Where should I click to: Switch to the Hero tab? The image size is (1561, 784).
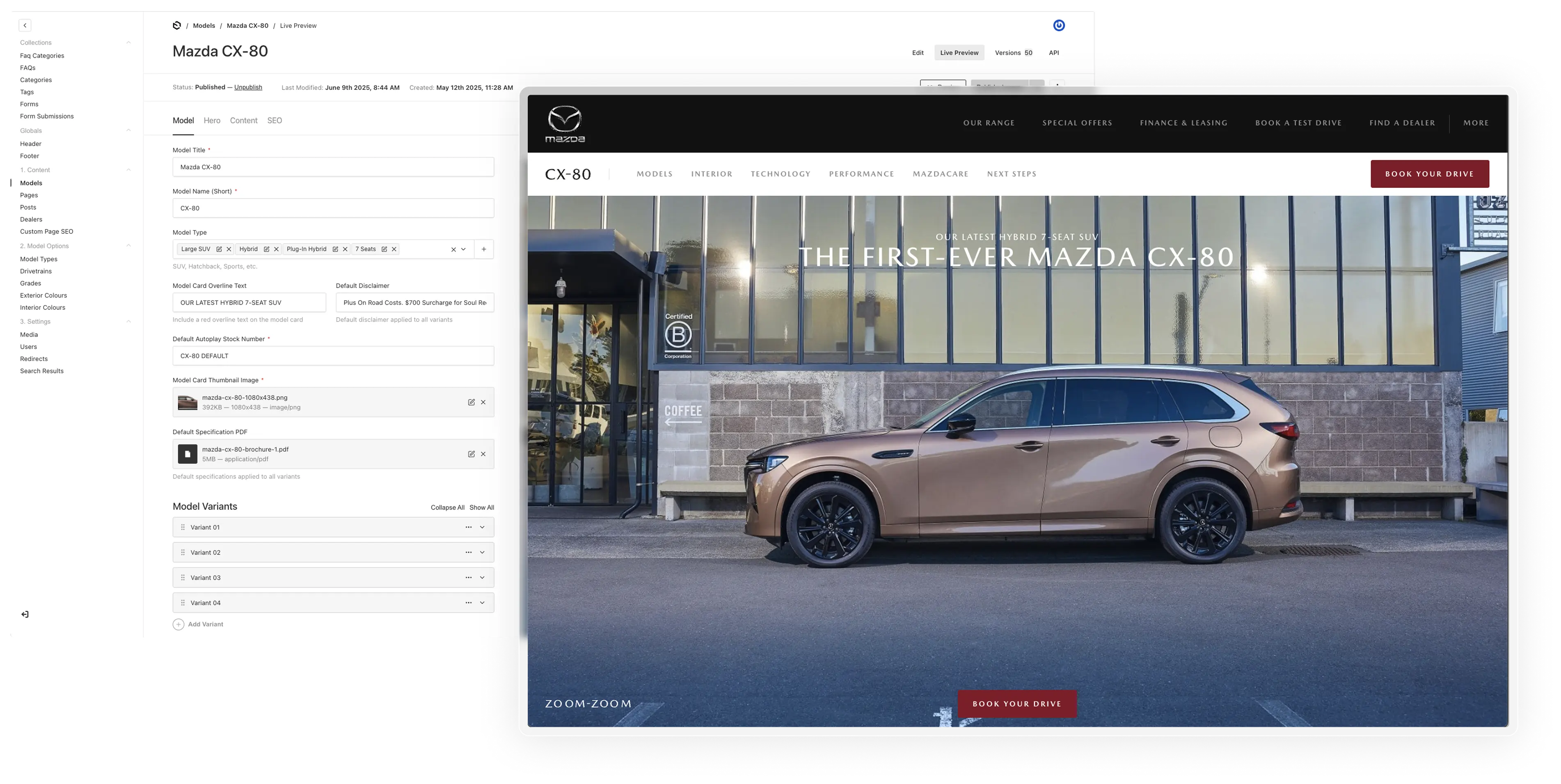click(x=212, y=121)
